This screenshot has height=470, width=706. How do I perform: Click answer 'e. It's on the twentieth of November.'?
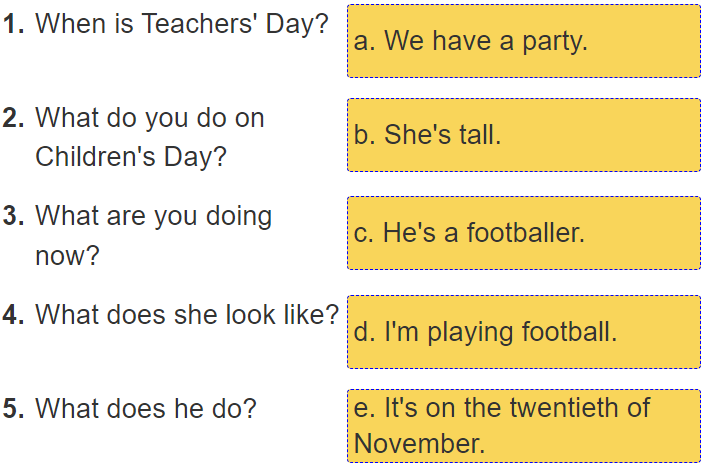tap(523, 426)
